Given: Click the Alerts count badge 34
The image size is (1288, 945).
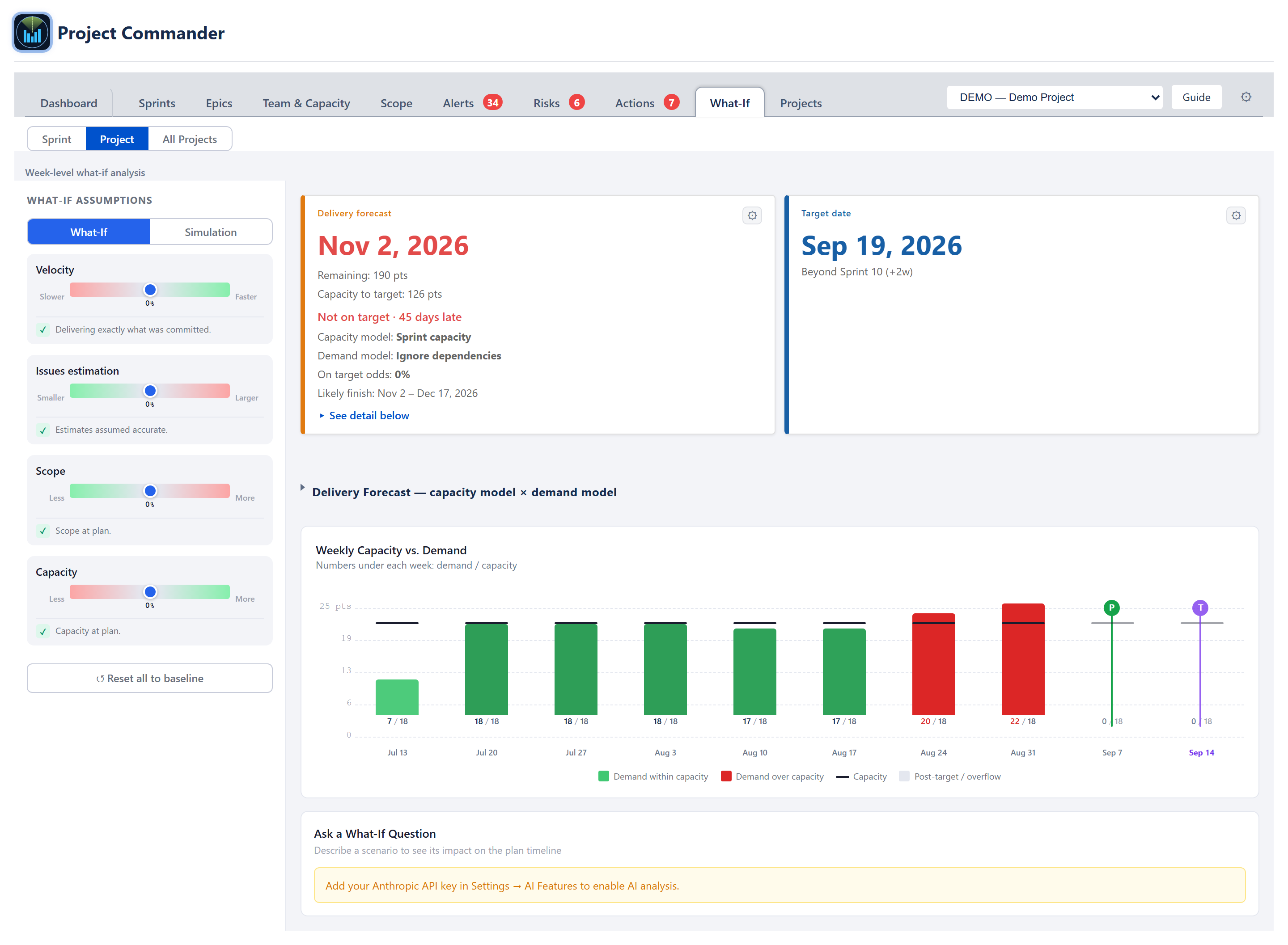Looking at the screenshot, I should (x=492, y=102).
